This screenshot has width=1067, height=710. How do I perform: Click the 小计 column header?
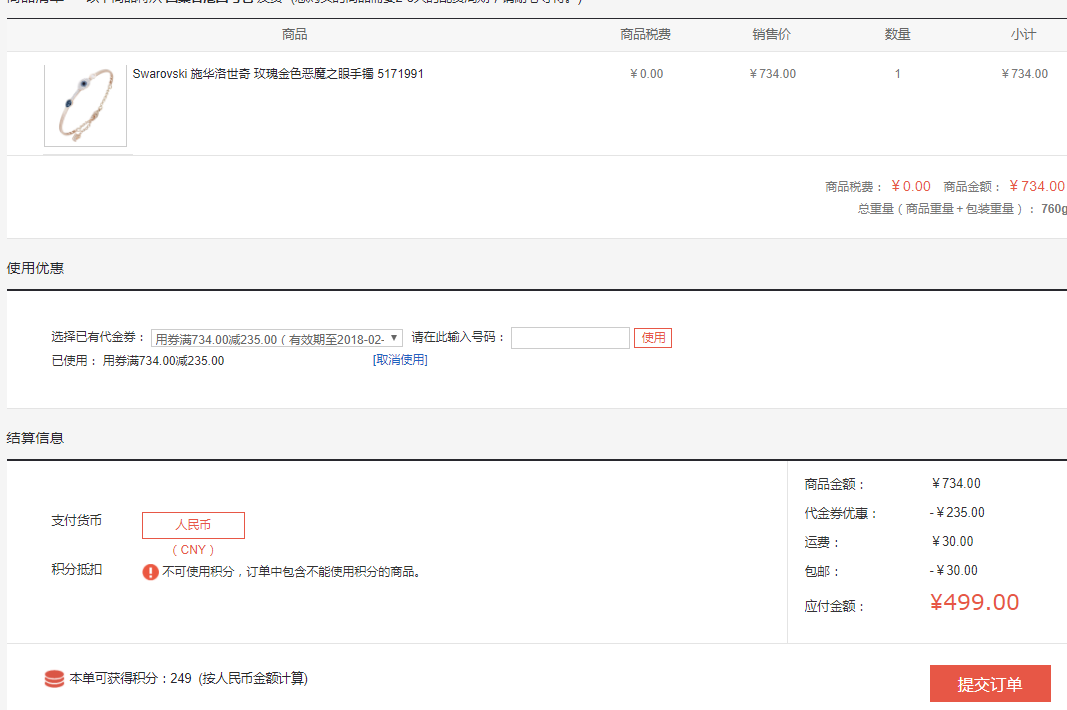pyautogui.click(x=1023, y=35)
